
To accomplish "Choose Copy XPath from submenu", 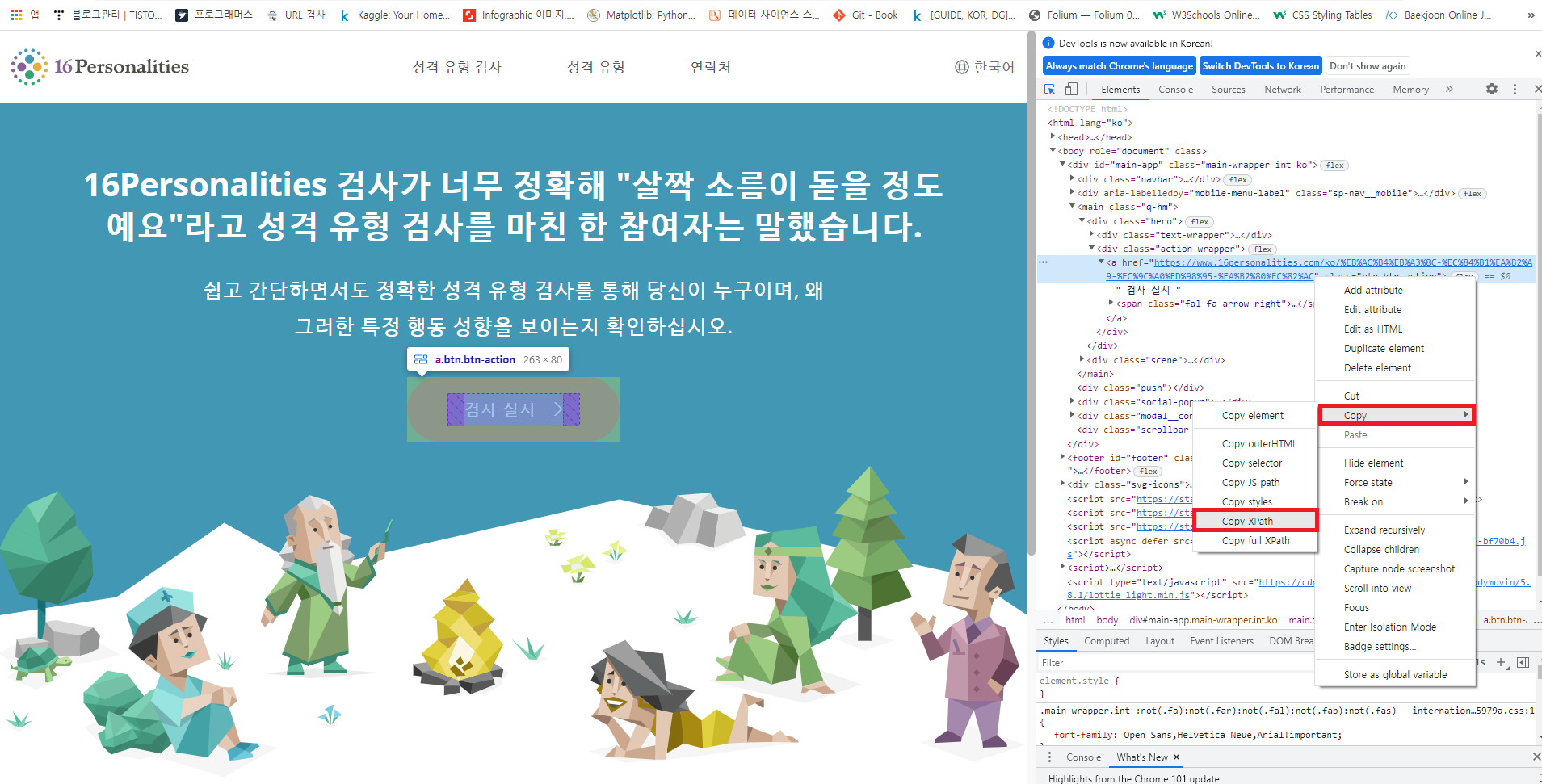I will tap(1255, 521).
